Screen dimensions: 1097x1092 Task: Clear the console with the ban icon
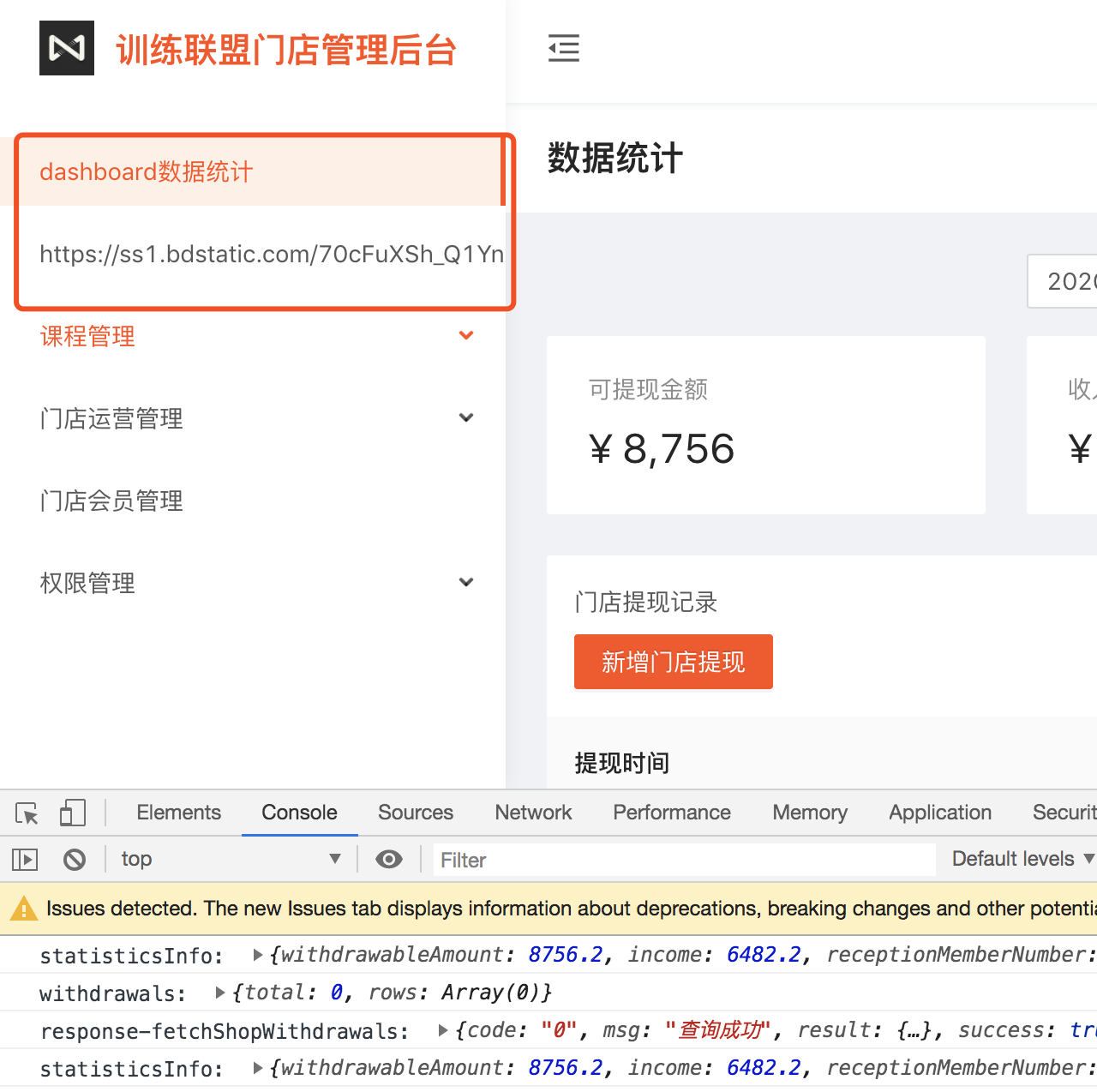coord(75,859)
